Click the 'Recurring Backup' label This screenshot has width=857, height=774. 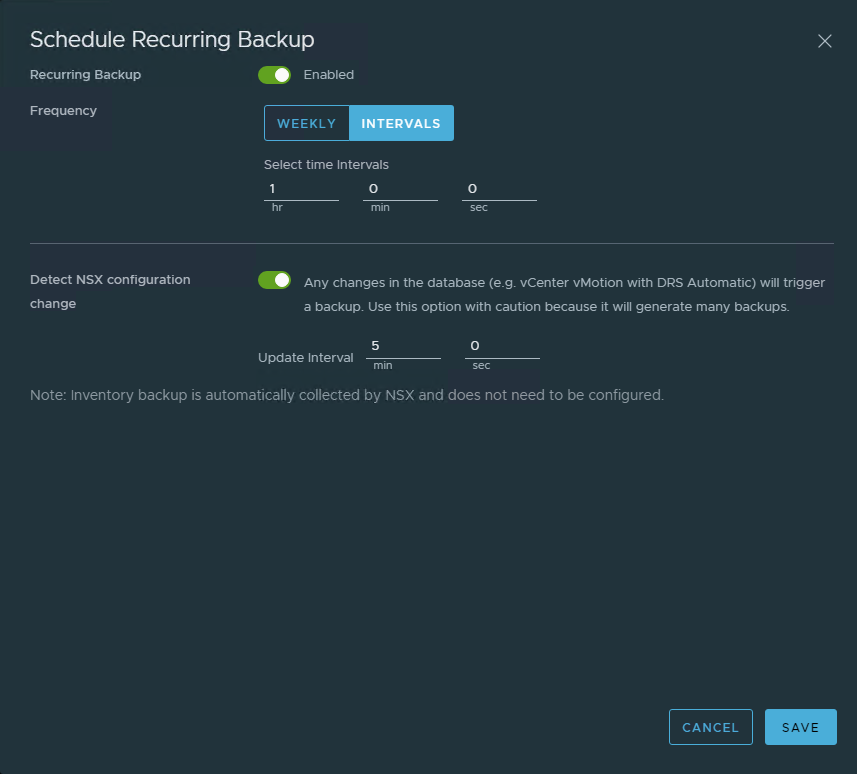click(x=85, y=75)
